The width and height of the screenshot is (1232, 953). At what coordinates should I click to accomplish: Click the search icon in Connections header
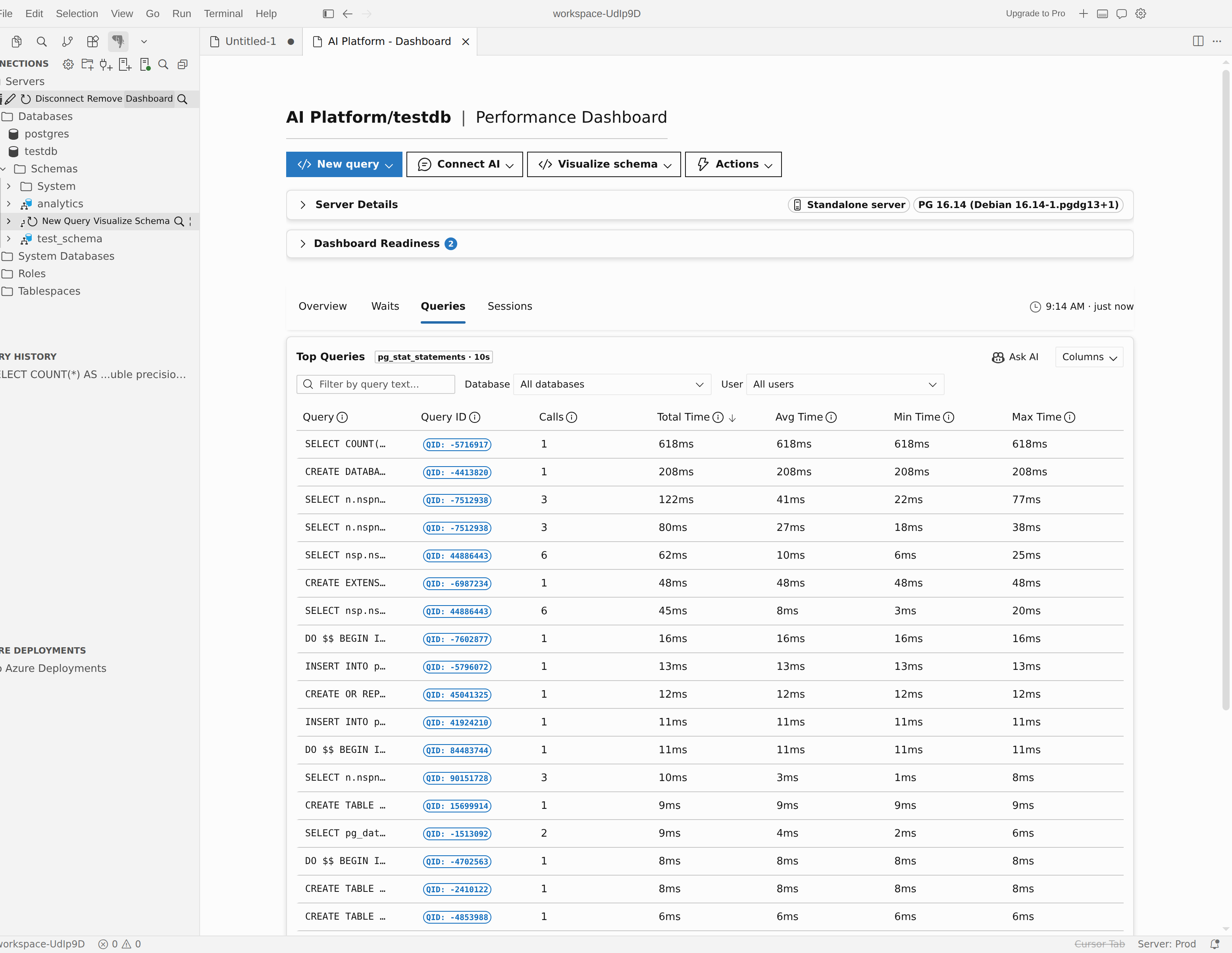pos(164,64)
